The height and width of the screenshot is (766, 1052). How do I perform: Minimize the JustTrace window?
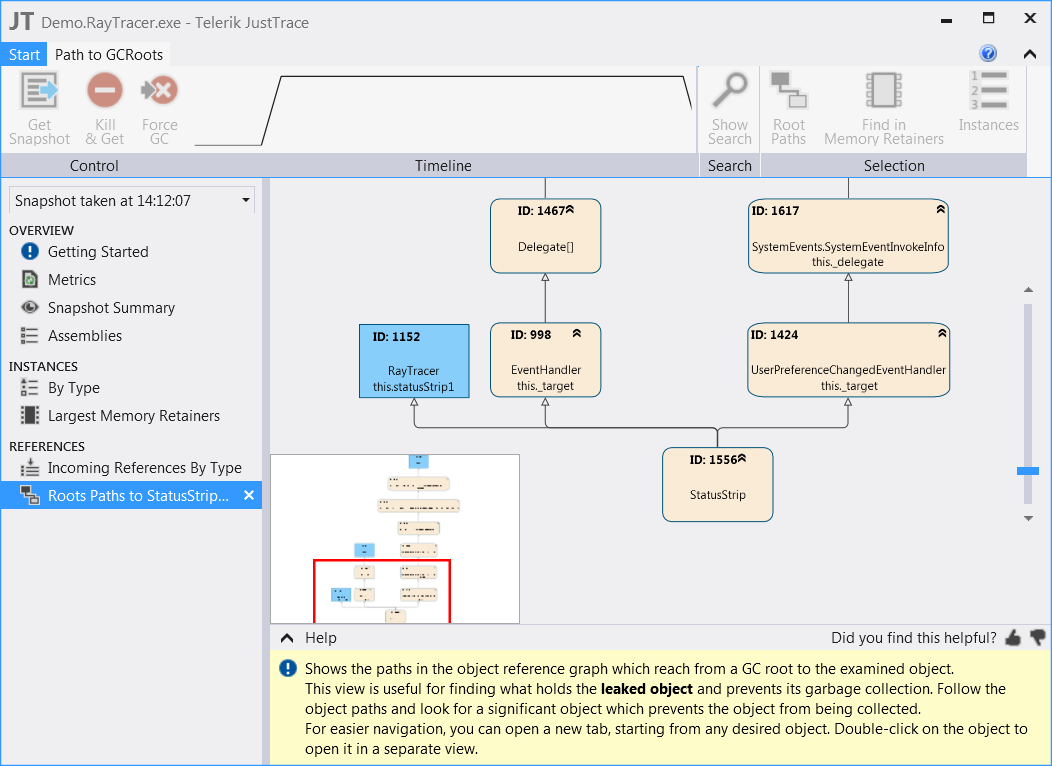pos(947,20)
